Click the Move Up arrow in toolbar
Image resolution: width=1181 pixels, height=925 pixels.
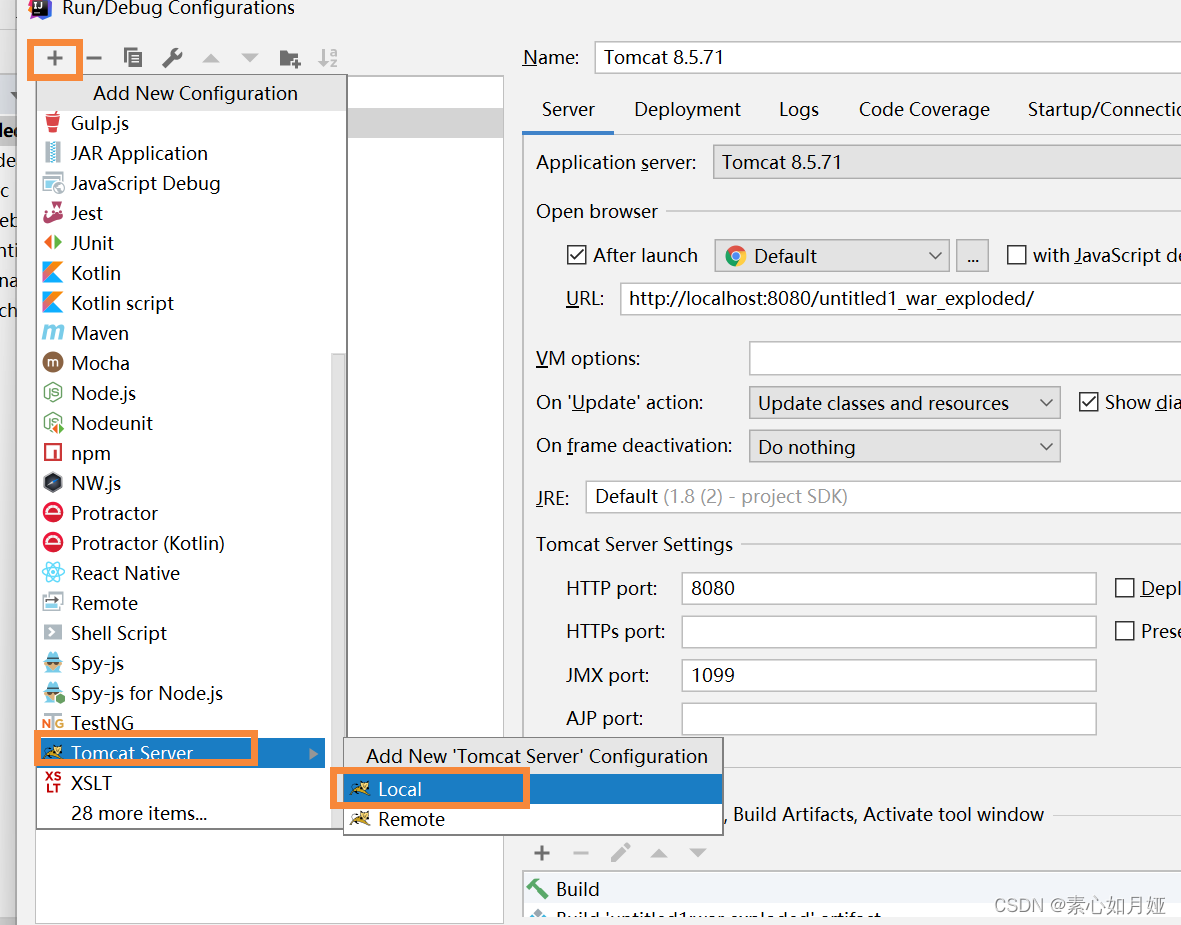click(x=211, y=58)
